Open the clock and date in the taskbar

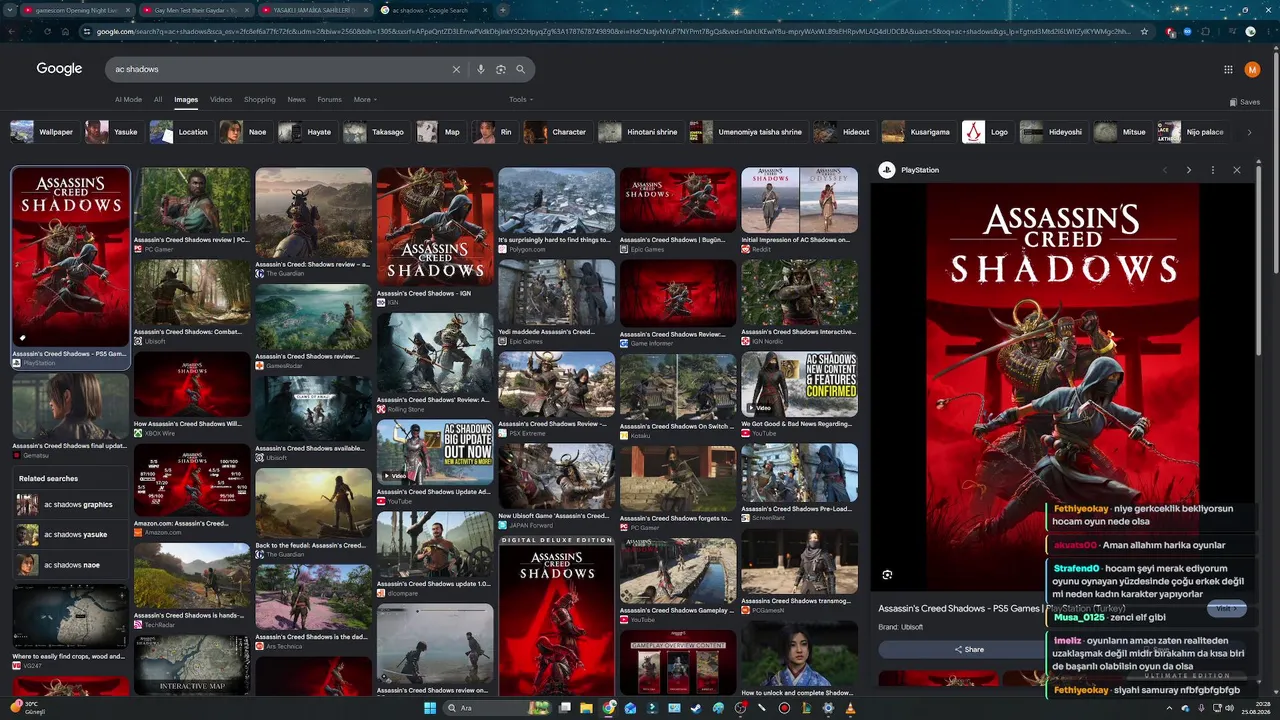tap(1254, 708)
